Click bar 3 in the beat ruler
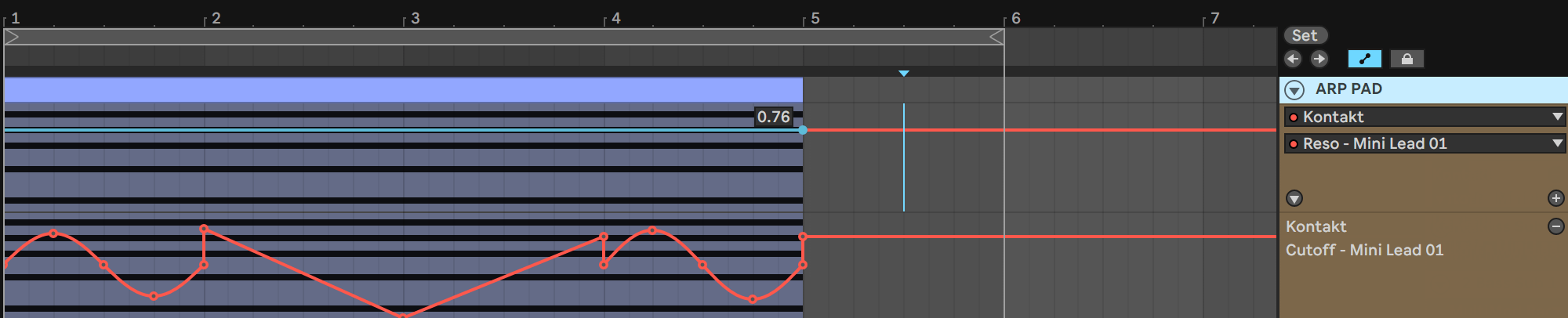 point(416,18)
